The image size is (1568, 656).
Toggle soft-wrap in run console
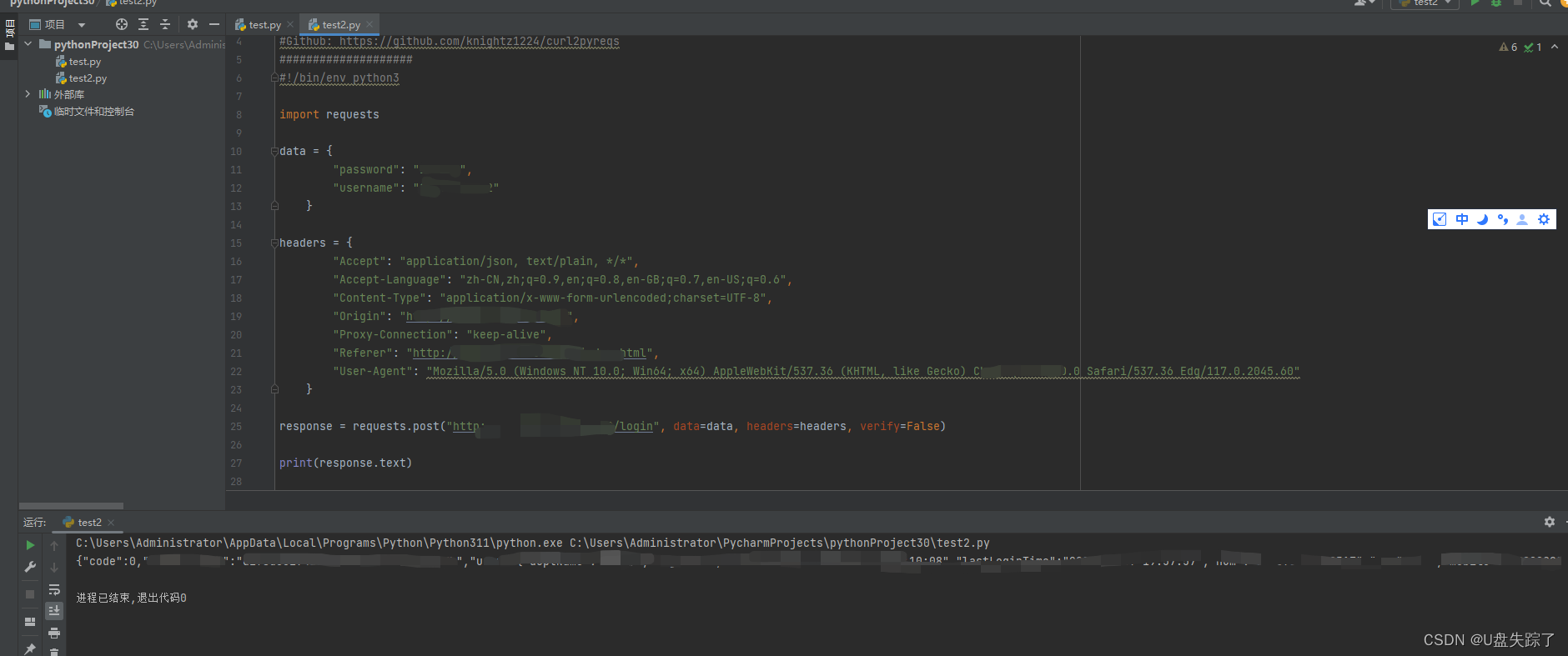point(54,589)
